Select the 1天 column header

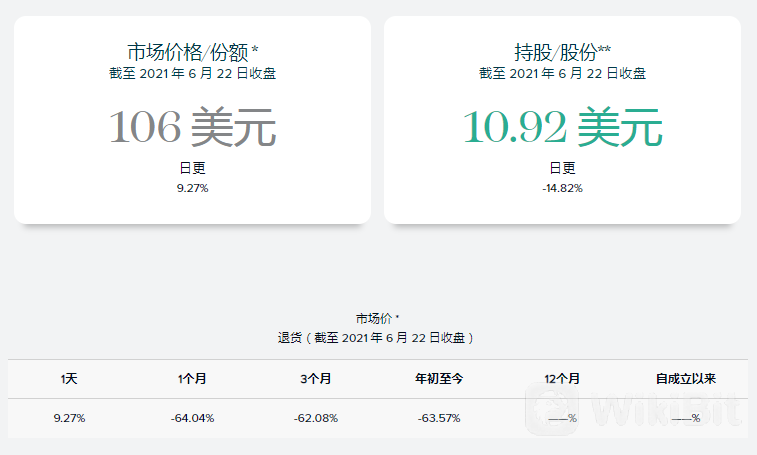(x=69, y=379)
